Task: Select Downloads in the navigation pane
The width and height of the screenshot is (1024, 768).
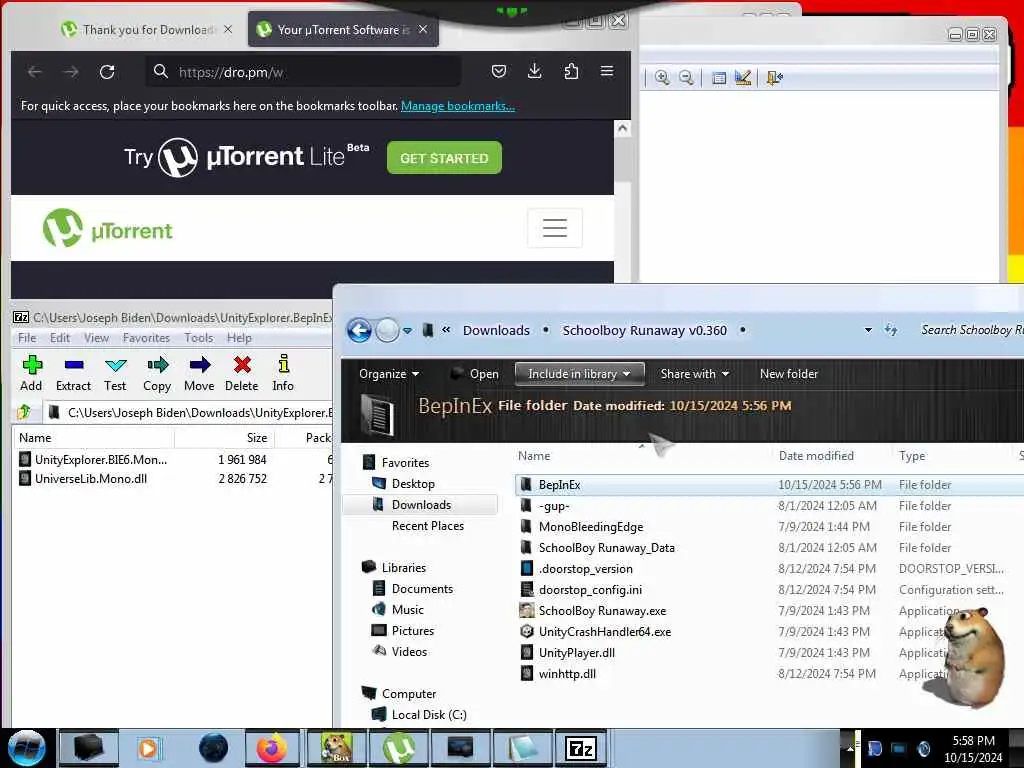Action: pos(421,505)
